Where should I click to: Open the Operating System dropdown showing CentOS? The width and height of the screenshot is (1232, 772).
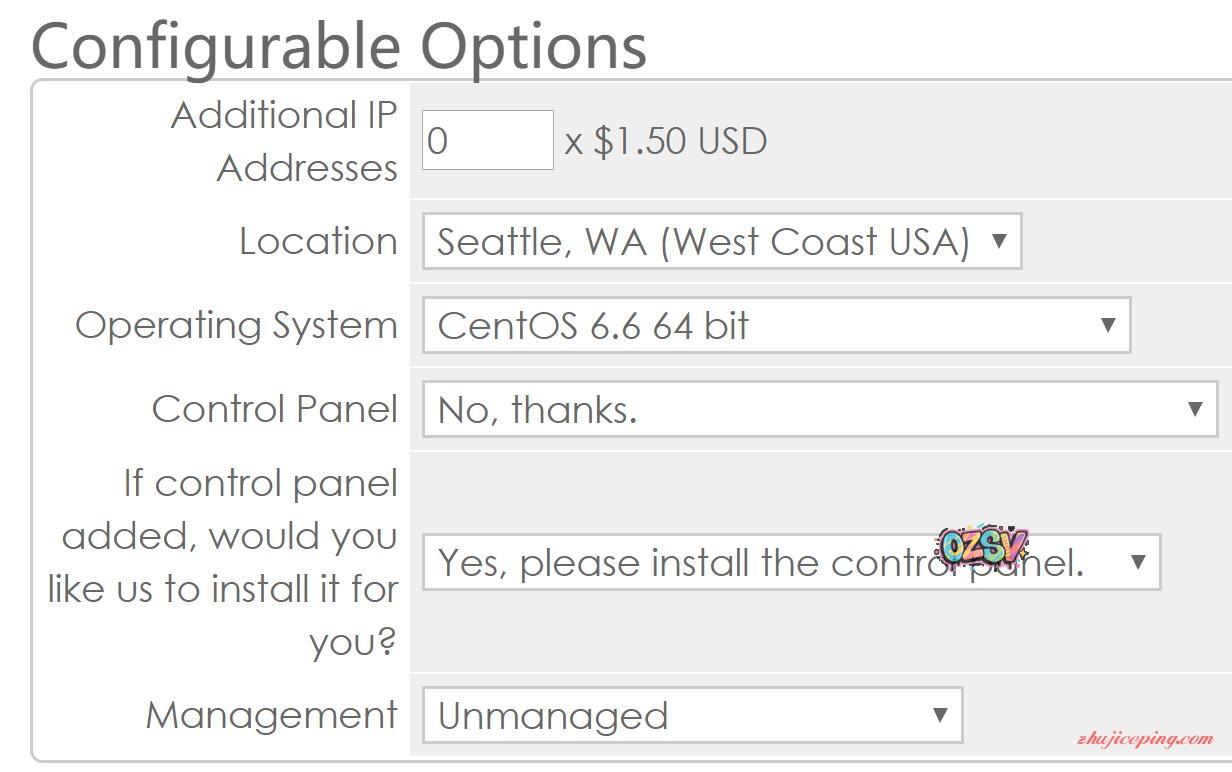pyautogui.click(x=760, y=325)
